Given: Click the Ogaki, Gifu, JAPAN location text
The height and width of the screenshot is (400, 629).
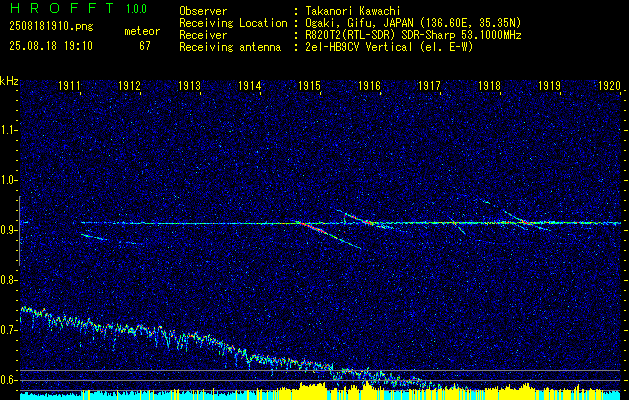Looking at the screenshot, I should 412,23.
